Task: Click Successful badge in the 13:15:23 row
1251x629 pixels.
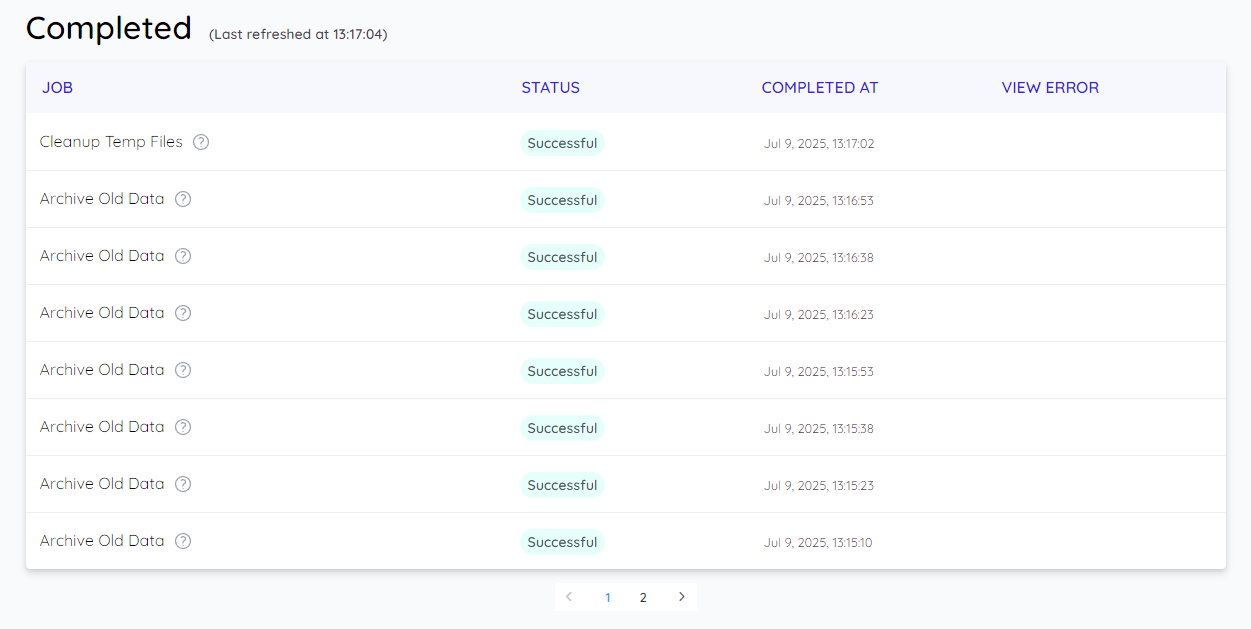Action: pyautogui.click(x=562, y=485)
